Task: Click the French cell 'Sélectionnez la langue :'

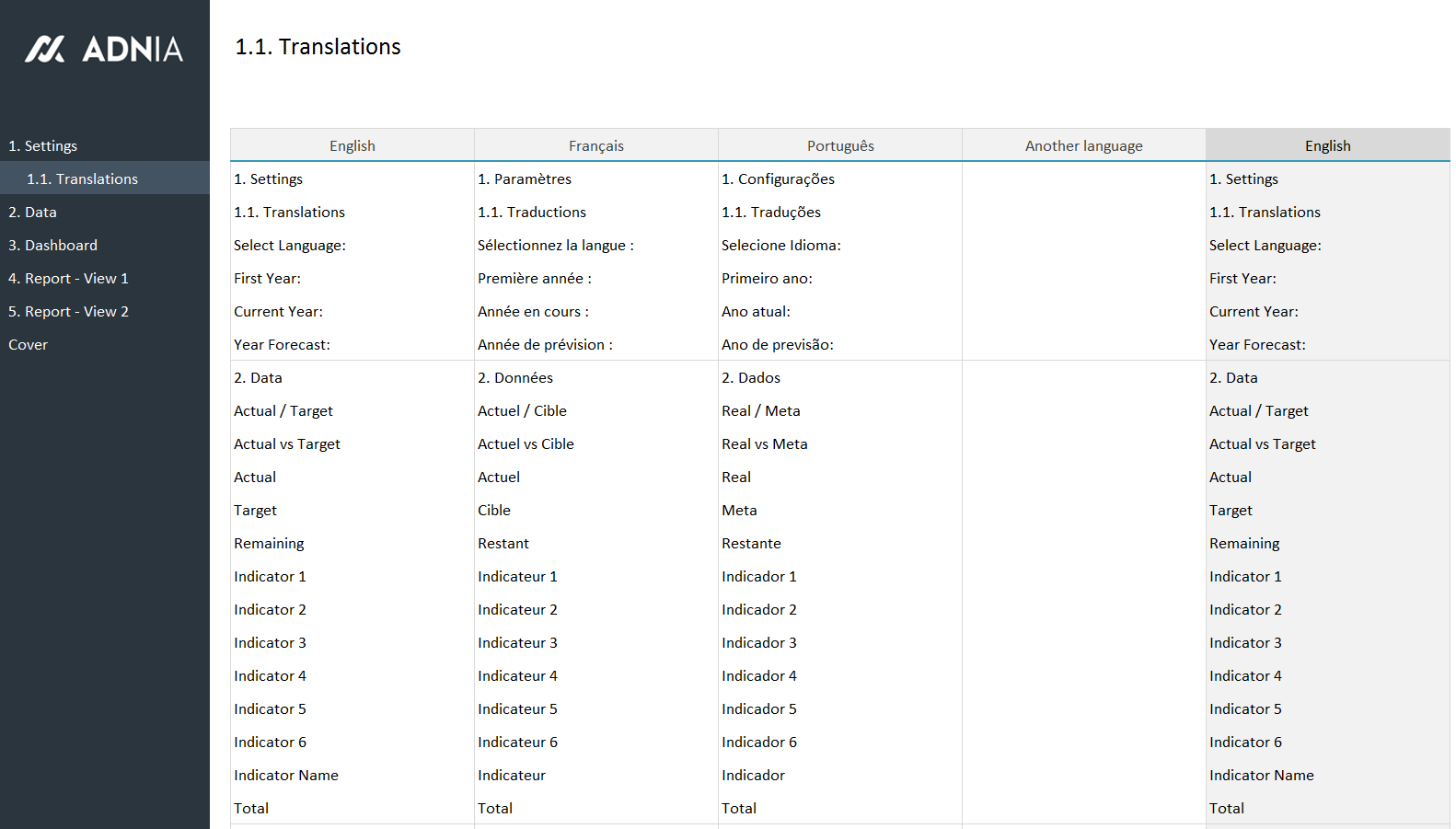Action: 556,246
